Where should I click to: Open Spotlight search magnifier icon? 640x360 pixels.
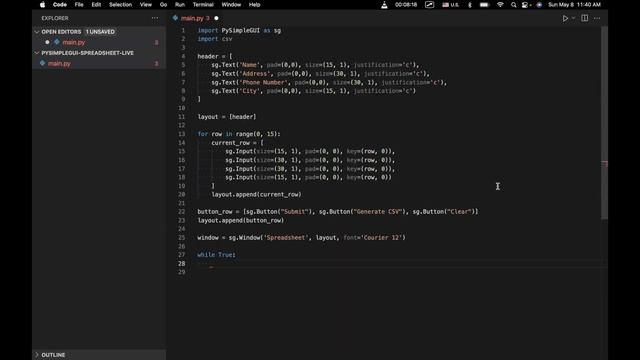[513, 5]
